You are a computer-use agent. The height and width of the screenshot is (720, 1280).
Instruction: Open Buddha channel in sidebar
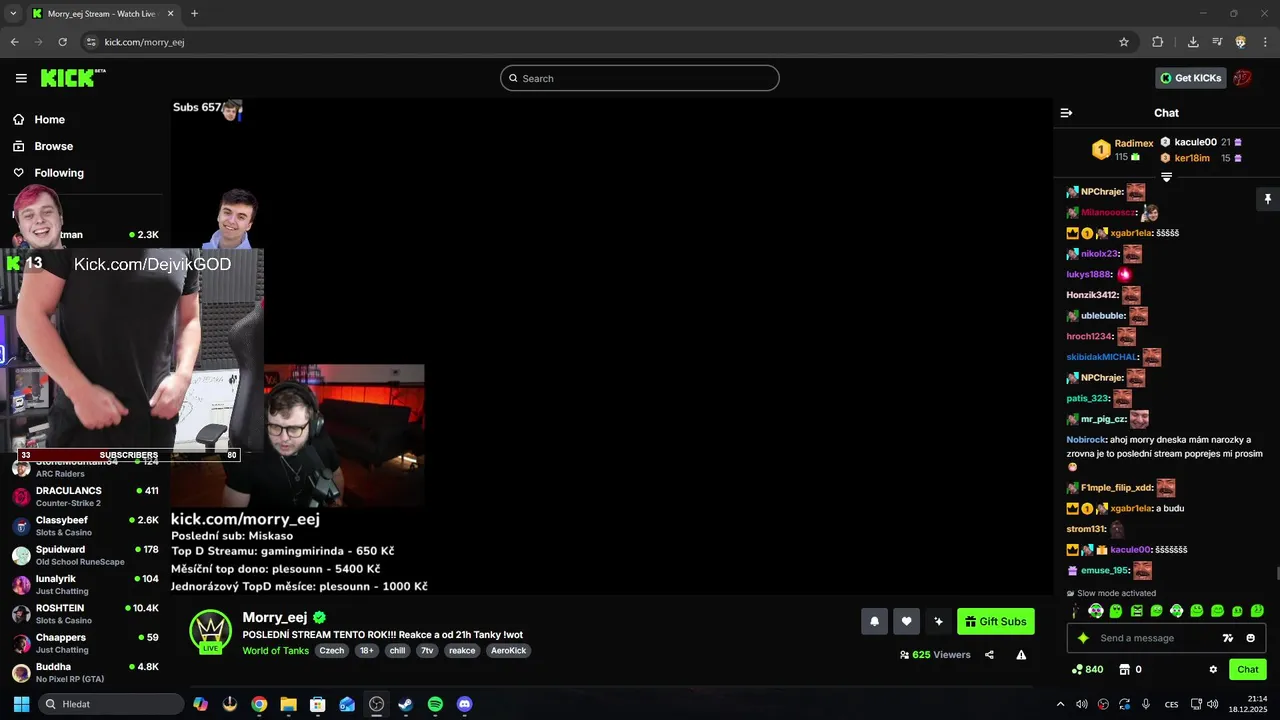click(x=86, y=672)
